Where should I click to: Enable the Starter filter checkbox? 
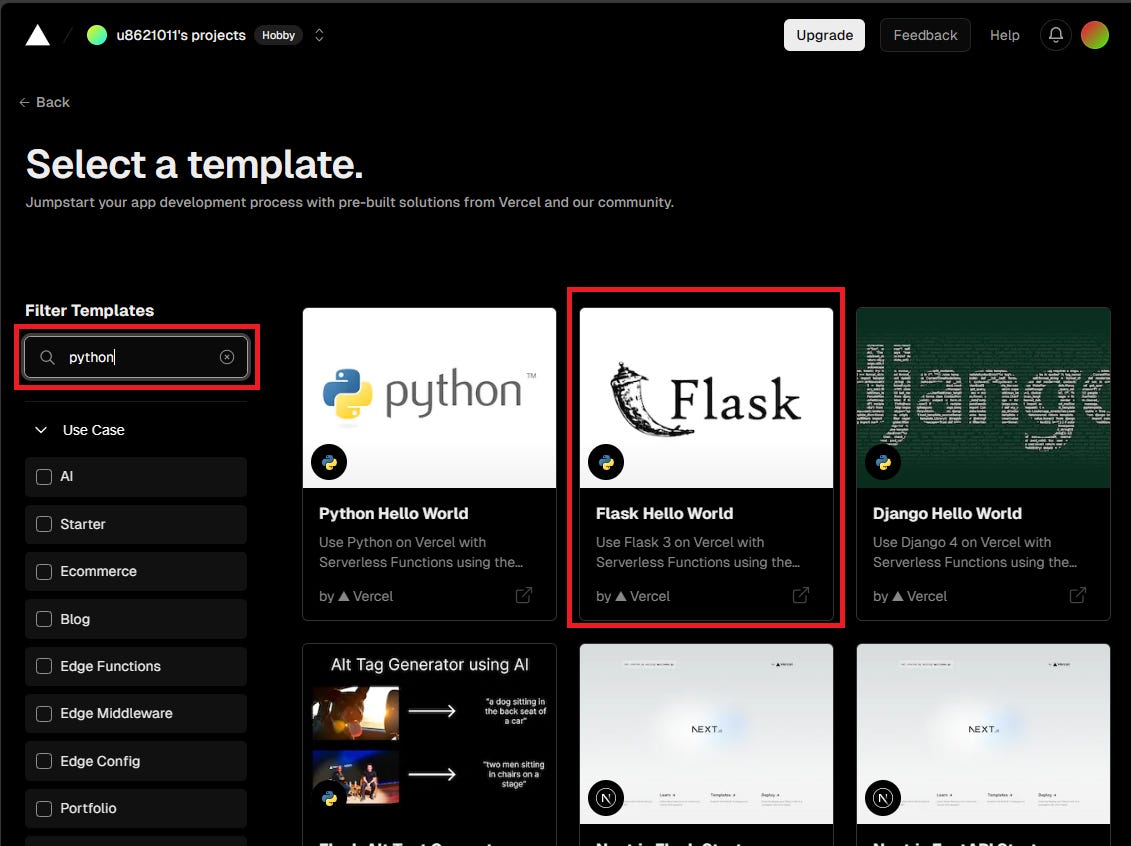[44, 524]
